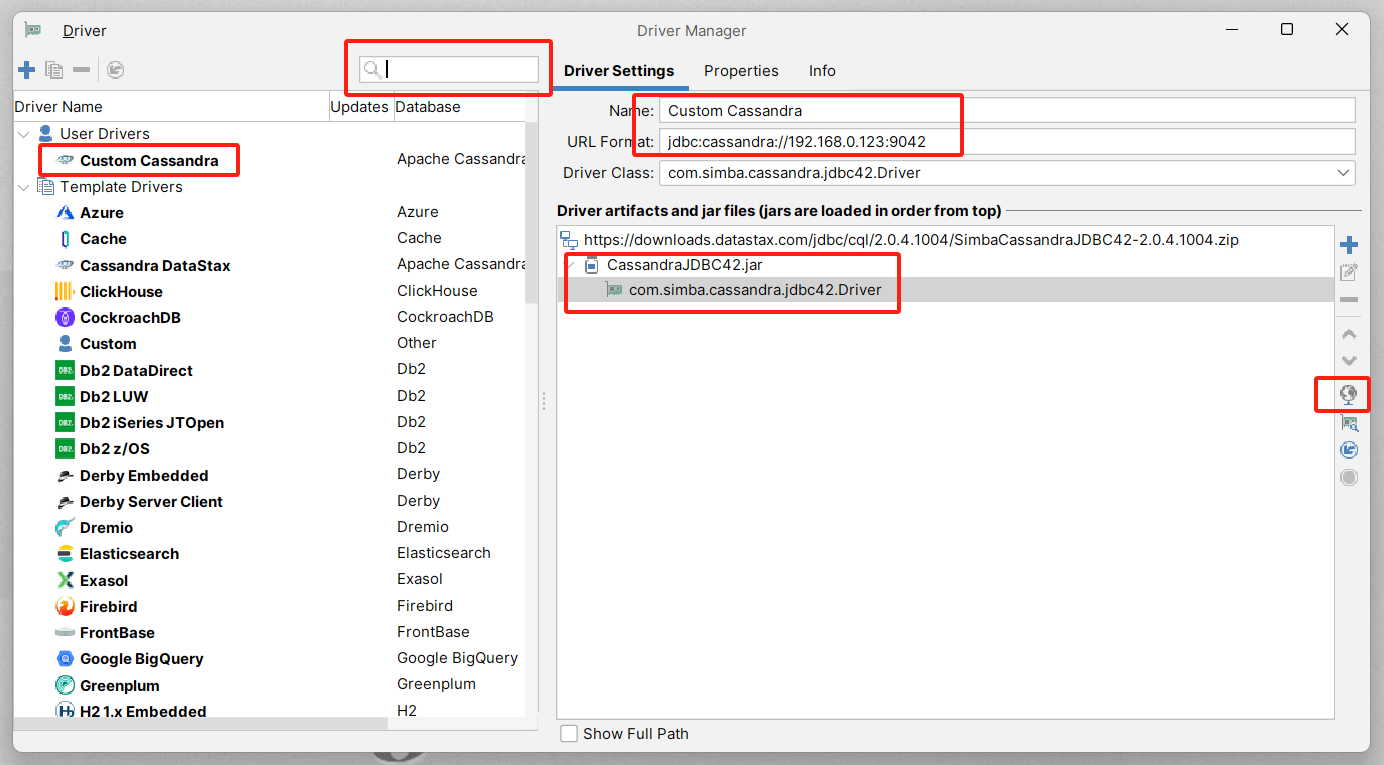This screenshot has height=765, width=1384.
Task: Click the blue circular reload icon on the right
Action: 1349,450
